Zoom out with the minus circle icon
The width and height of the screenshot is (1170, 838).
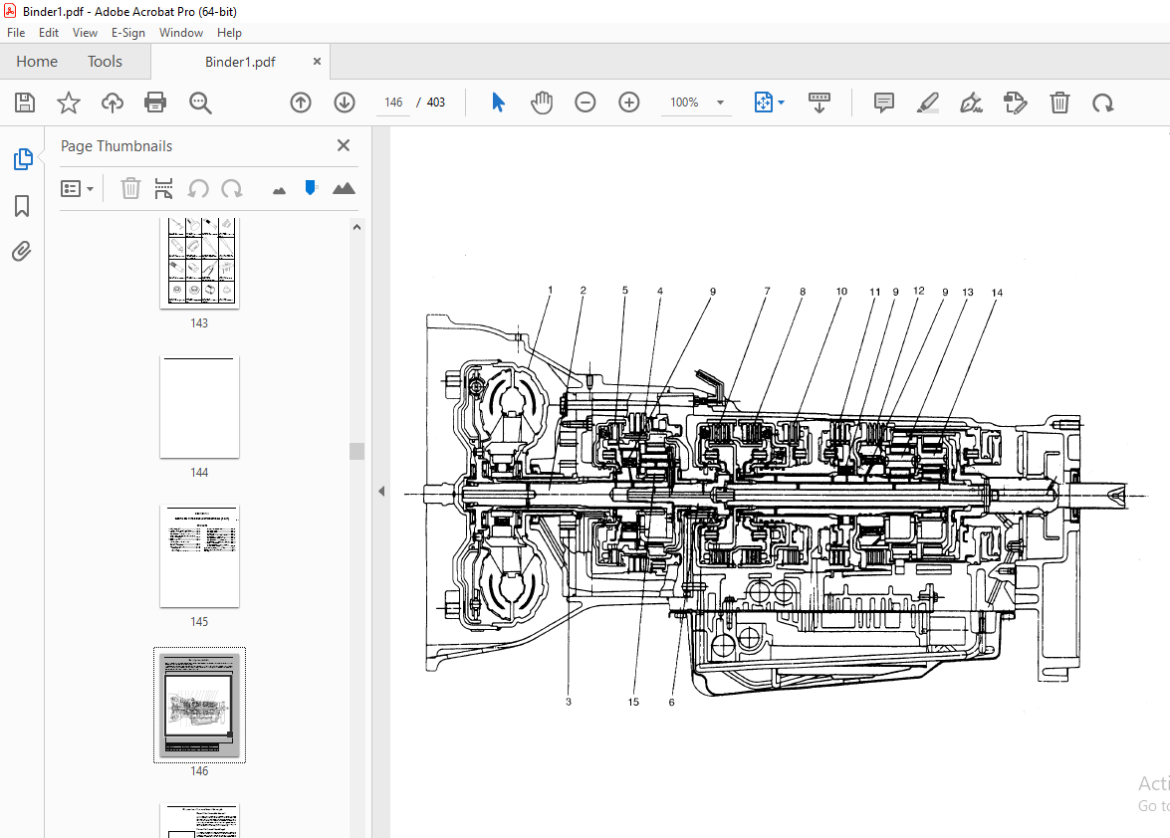[x=585, y=102]
